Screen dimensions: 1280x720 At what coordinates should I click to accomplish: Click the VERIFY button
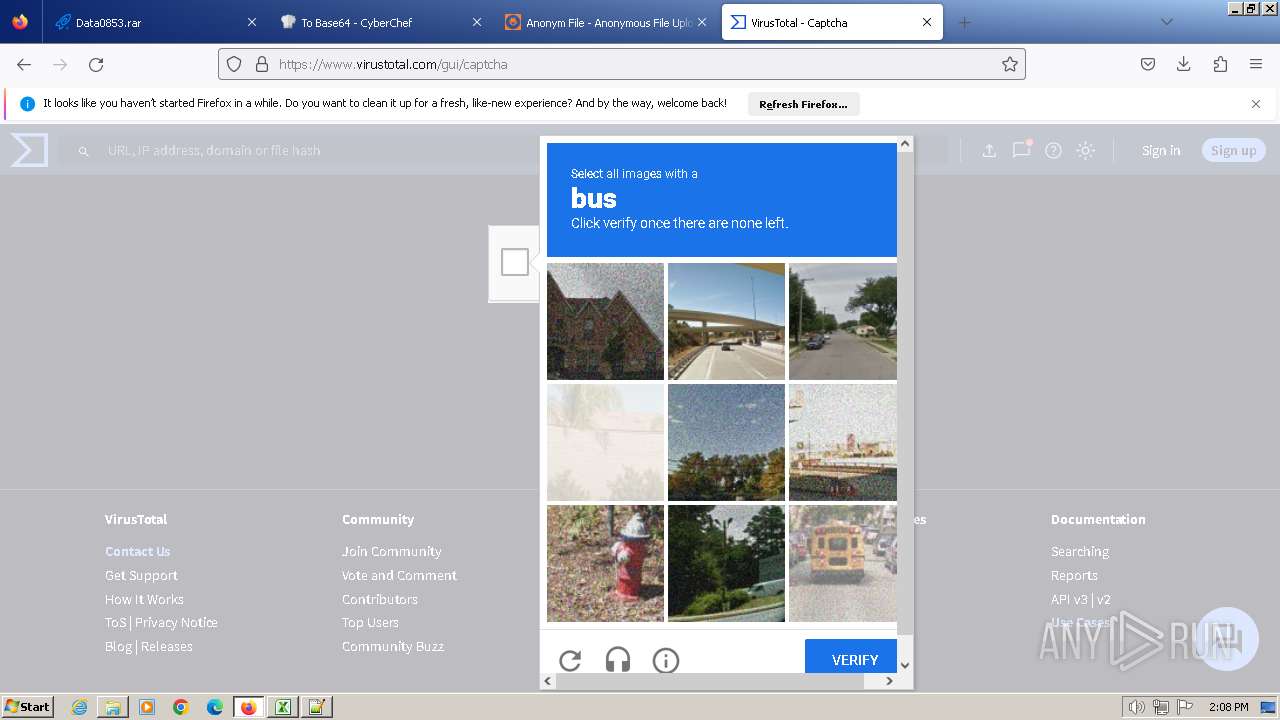(x=851, y=659)
